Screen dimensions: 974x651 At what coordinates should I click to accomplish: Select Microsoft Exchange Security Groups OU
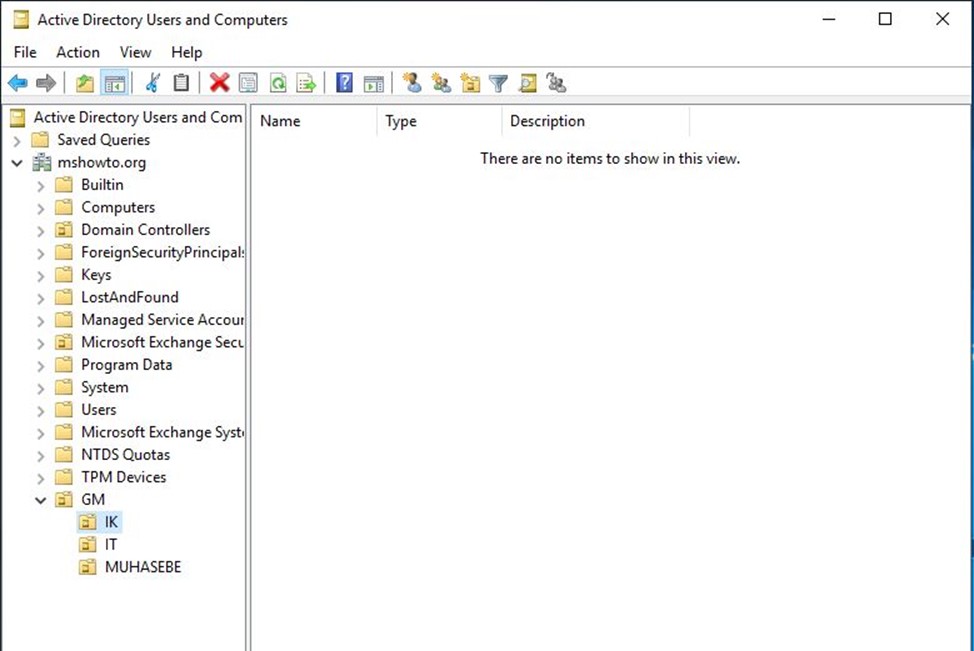[162, 342]
